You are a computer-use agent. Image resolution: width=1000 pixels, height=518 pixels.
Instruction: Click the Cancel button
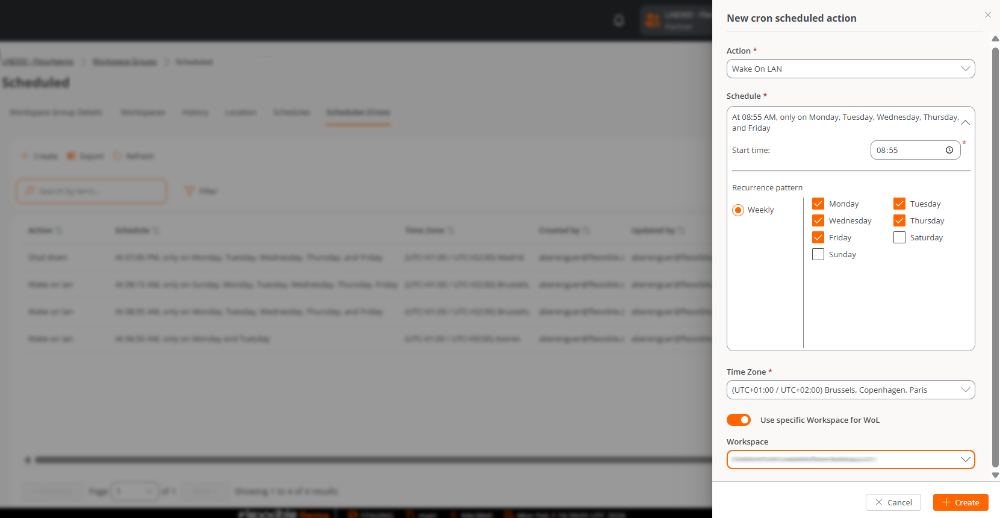click(894, 502)
